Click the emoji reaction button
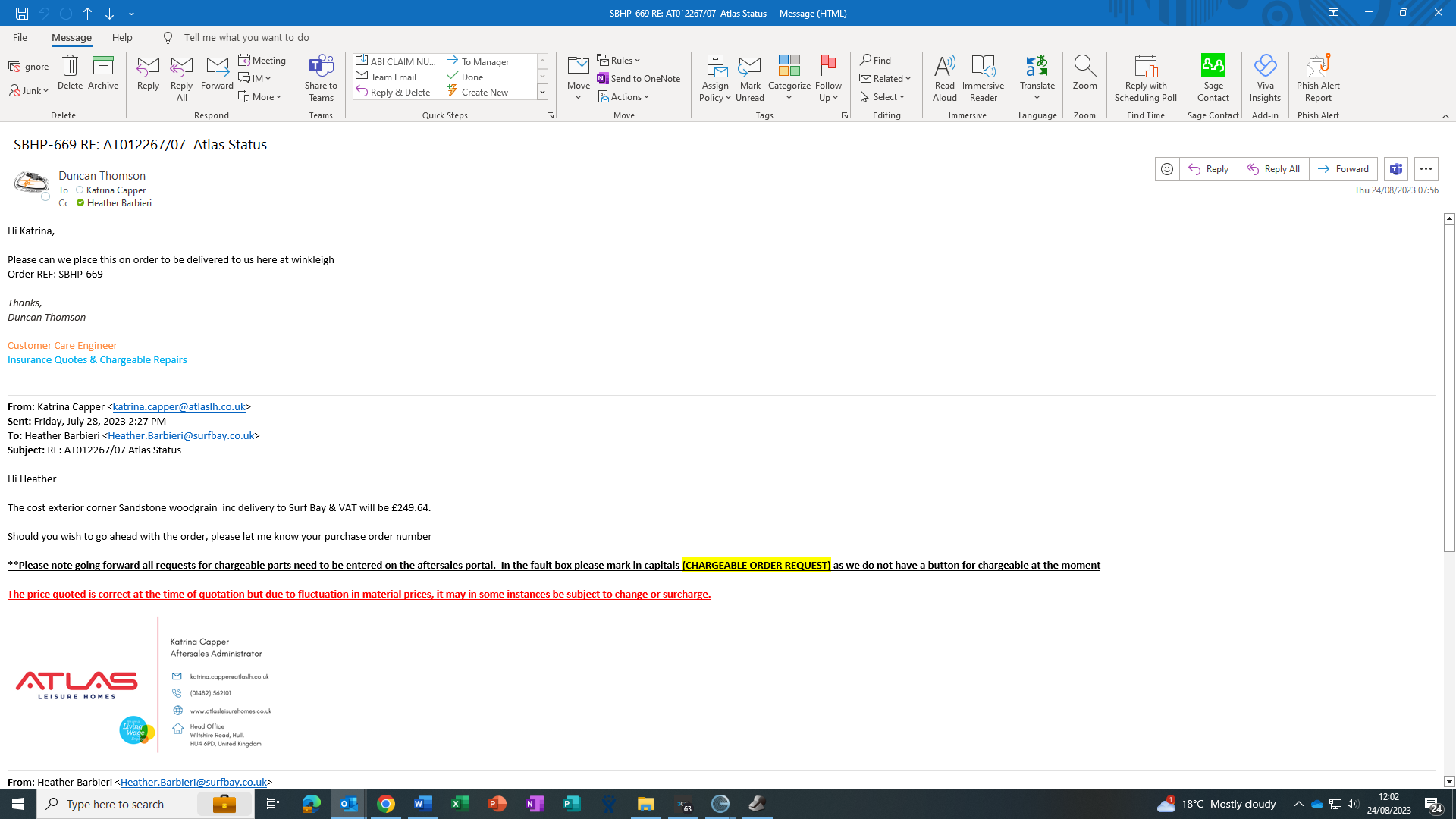Image resolution: width=1456 pixels, height=819 pixels. 1167,169
